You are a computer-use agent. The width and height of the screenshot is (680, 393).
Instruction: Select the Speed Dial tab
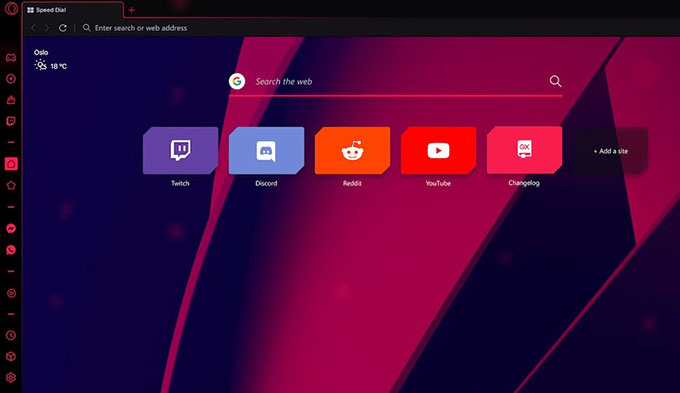pyautogui.click(x=73, y=10)
